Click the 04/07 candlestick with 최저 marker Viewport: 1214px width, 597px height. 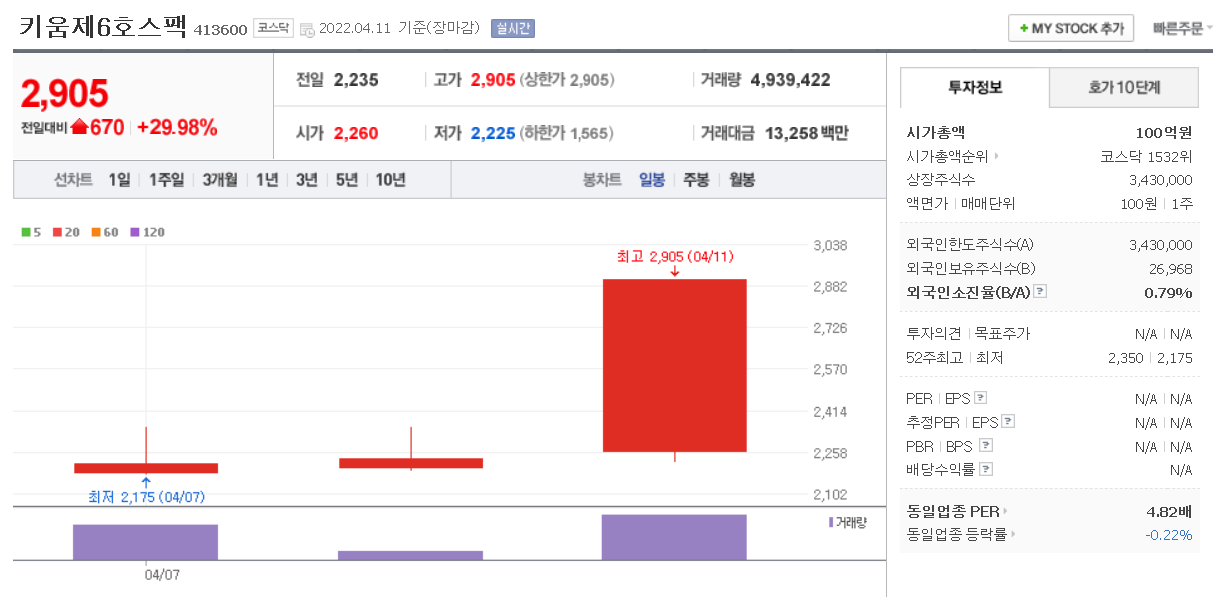pyautogui.click(x=146, y=468)
